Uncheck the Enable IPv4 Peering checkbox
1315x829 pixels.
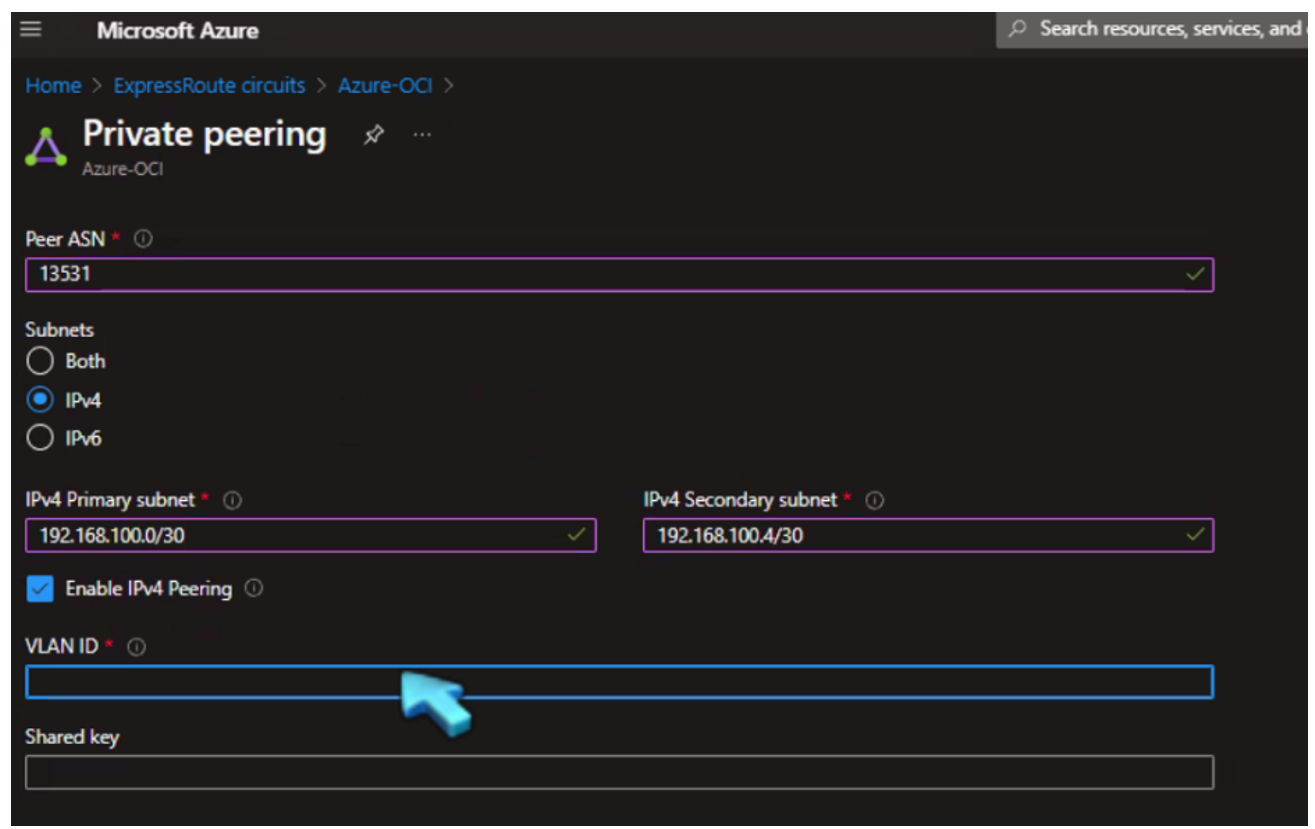40,589
